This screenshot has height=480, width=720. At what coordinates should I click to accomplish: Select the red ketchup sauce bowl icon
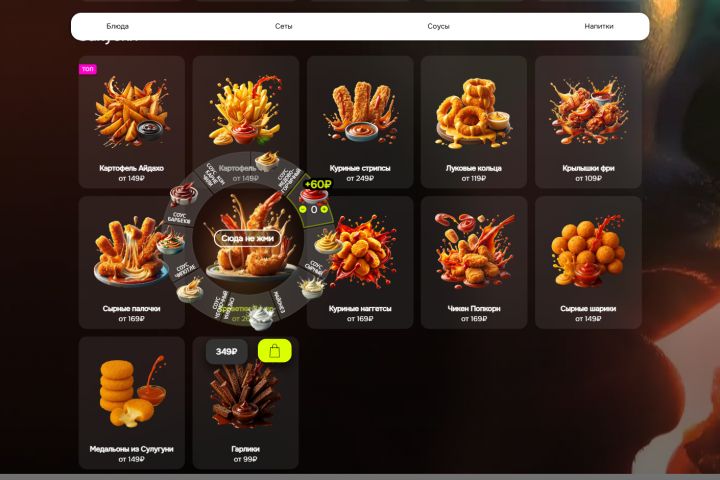click(314, 195)
